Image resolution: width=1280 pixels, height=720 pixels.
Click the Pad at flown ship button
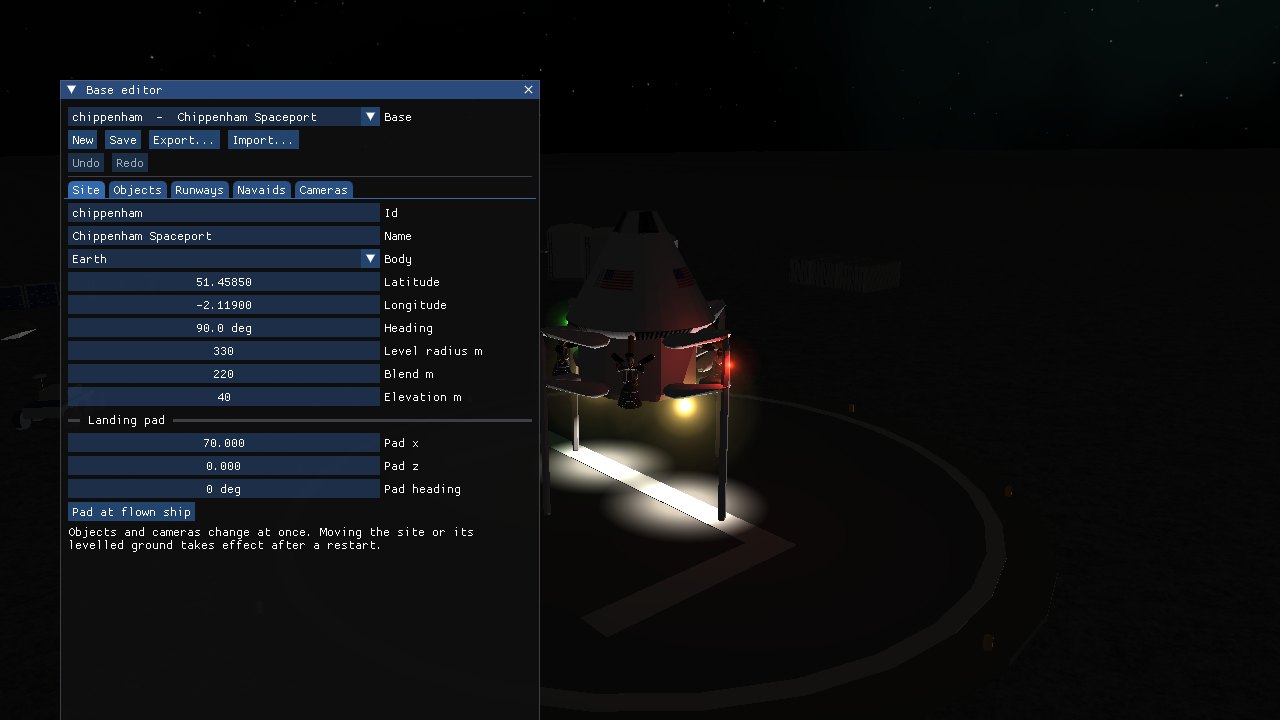coord(131,512)
